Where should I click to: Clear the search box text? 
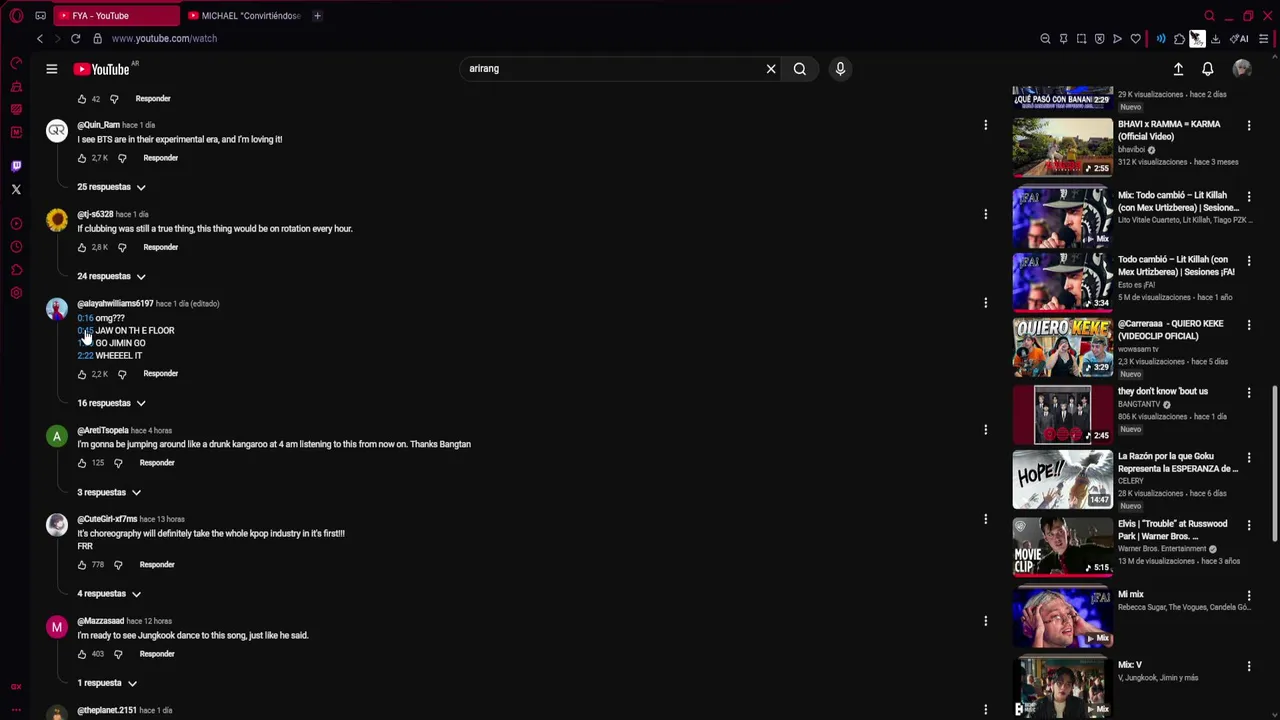pyautogui.click(x=771, y=69)
